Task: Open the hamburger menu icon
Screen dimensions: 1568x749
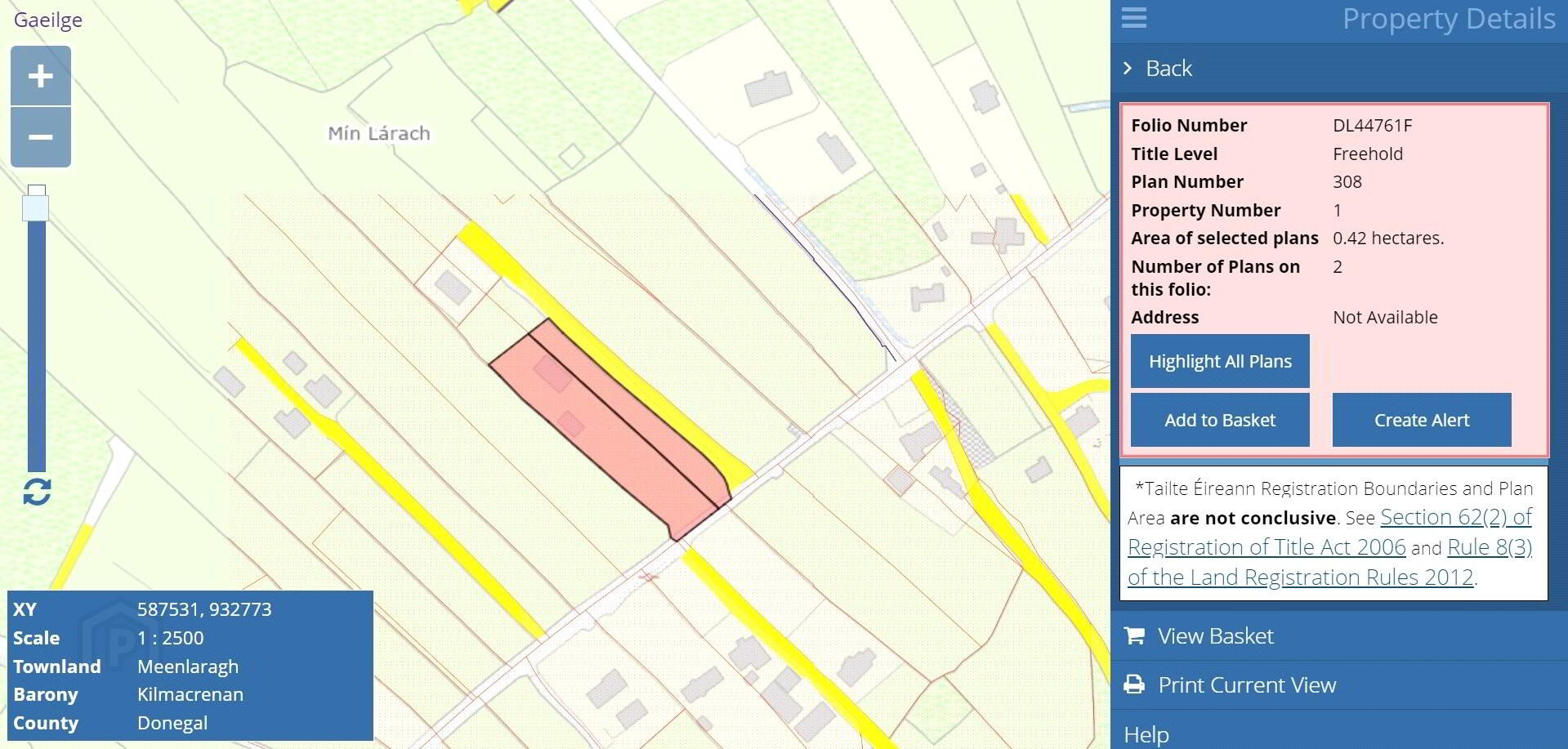Action: (x=1134, y=18)
